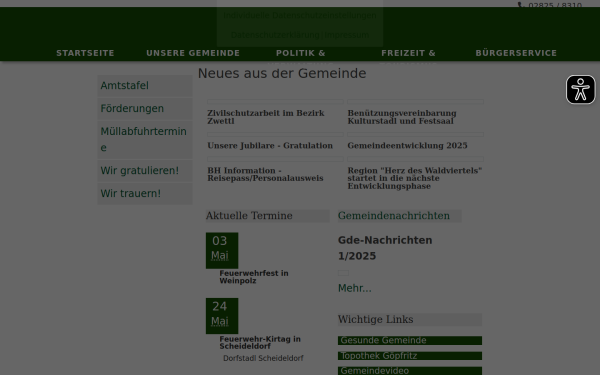
Task: Open the Gemeindevideo link button
Action: point(410,371)
